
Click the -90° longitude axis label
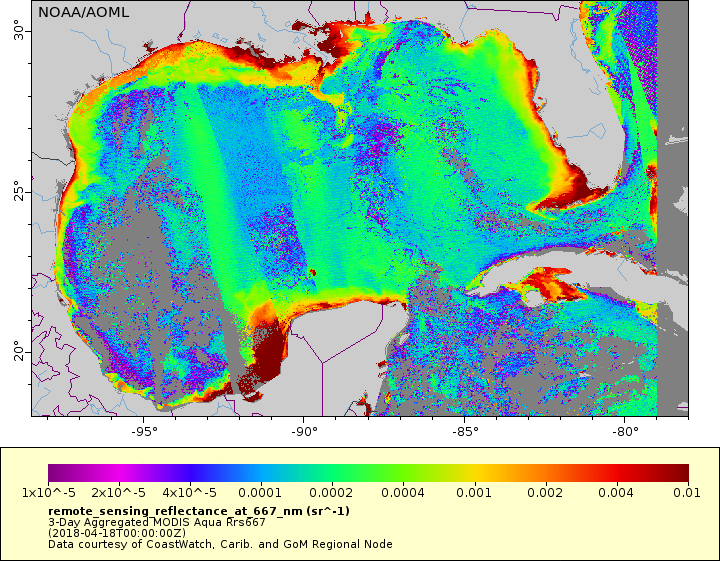click(x=304, y=432)
